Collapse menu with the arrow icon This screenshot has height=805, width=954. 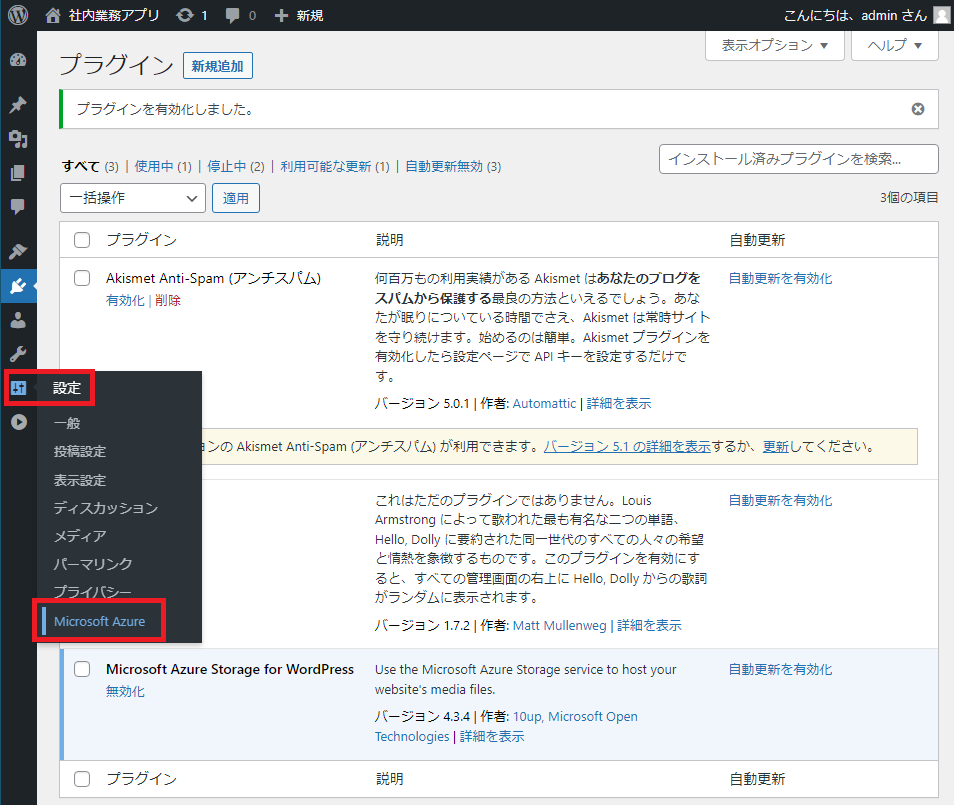18,422
